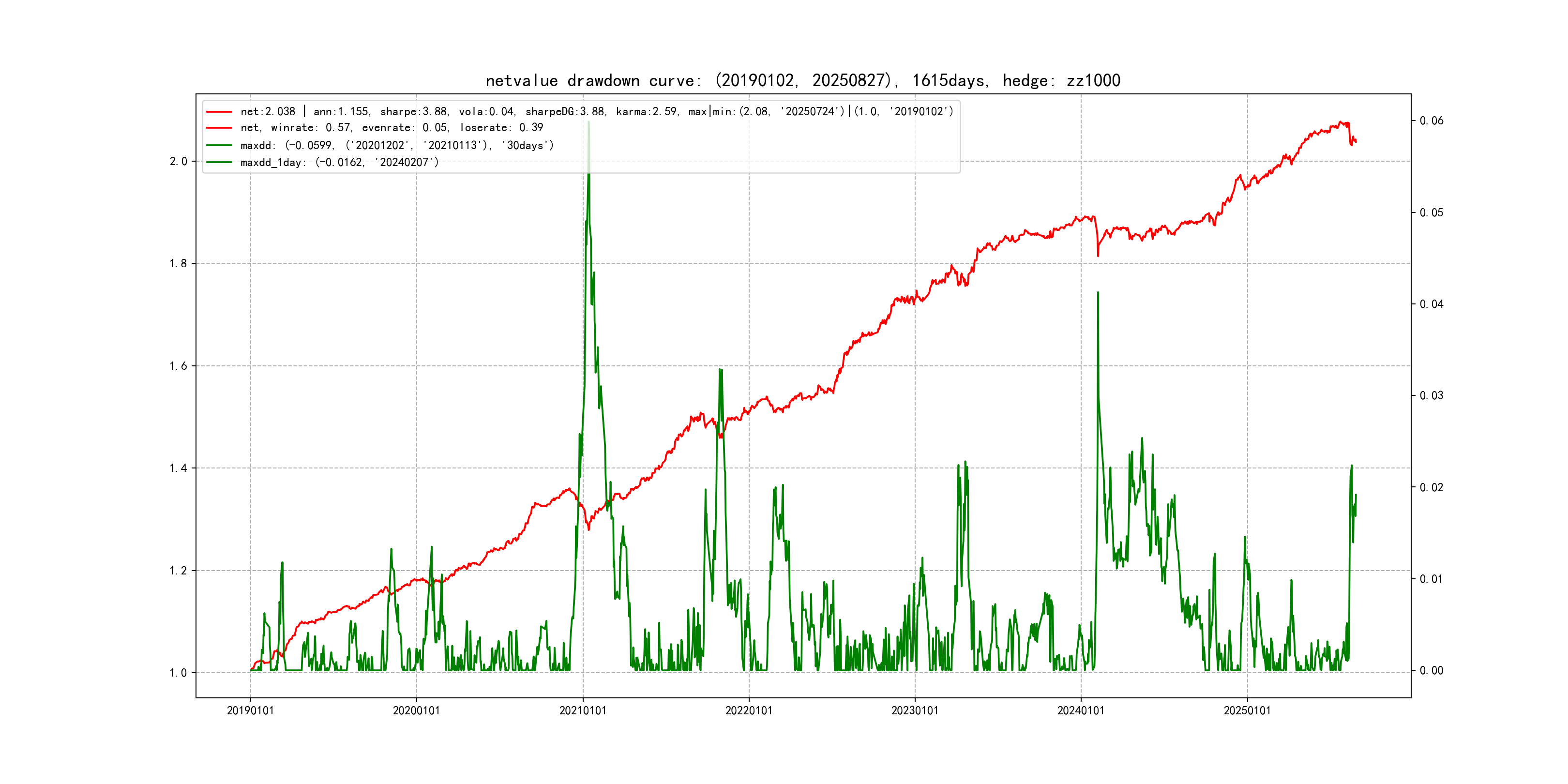Viewport: 1568px width, 784px height.
Task: Click the 0.06 right axis label
Action: point(1431,121)
